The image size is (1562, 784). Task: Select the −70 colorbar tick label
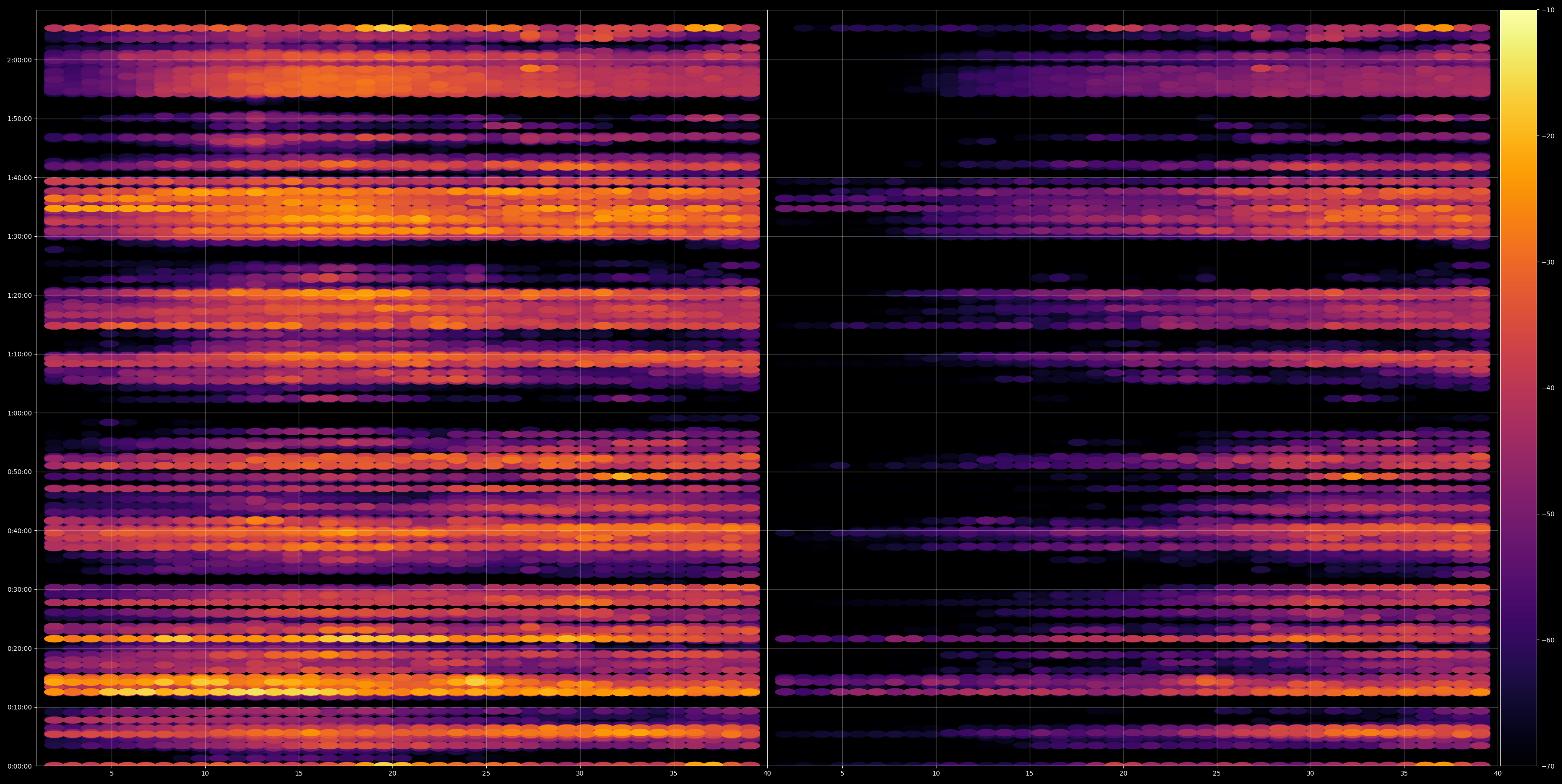(x=1548, y=766)
